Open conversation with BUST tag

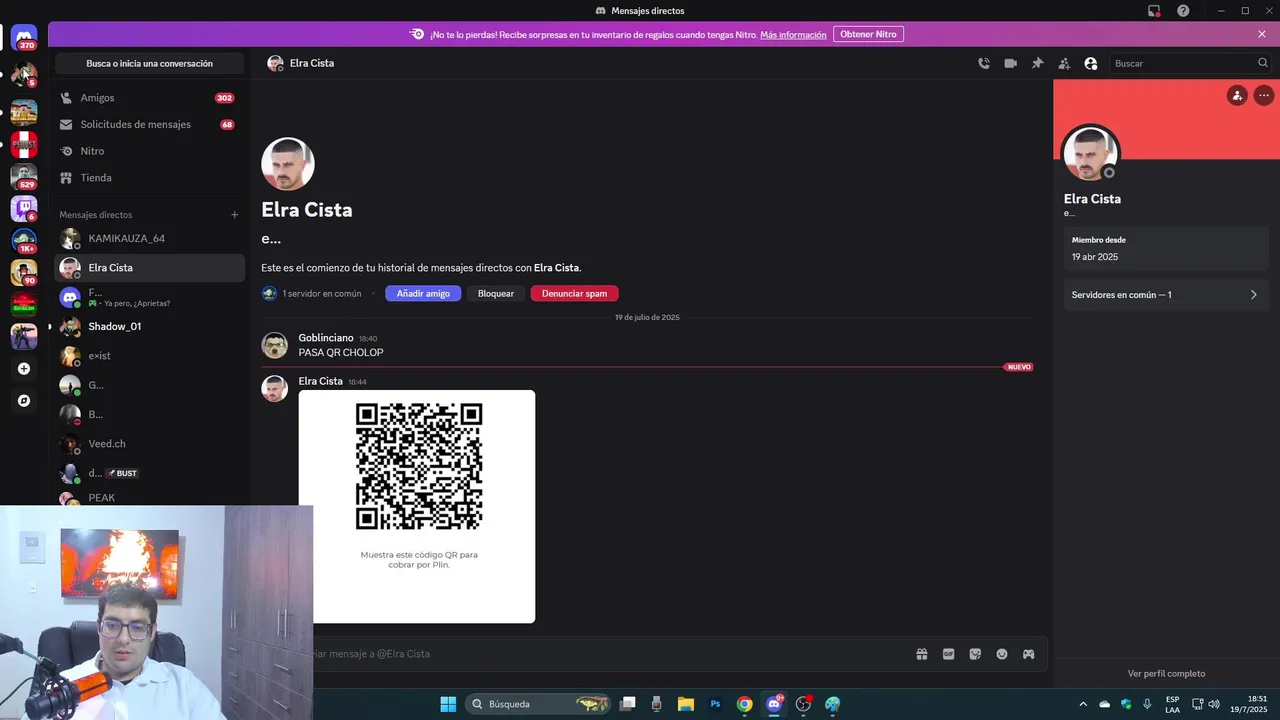point(149,473)
